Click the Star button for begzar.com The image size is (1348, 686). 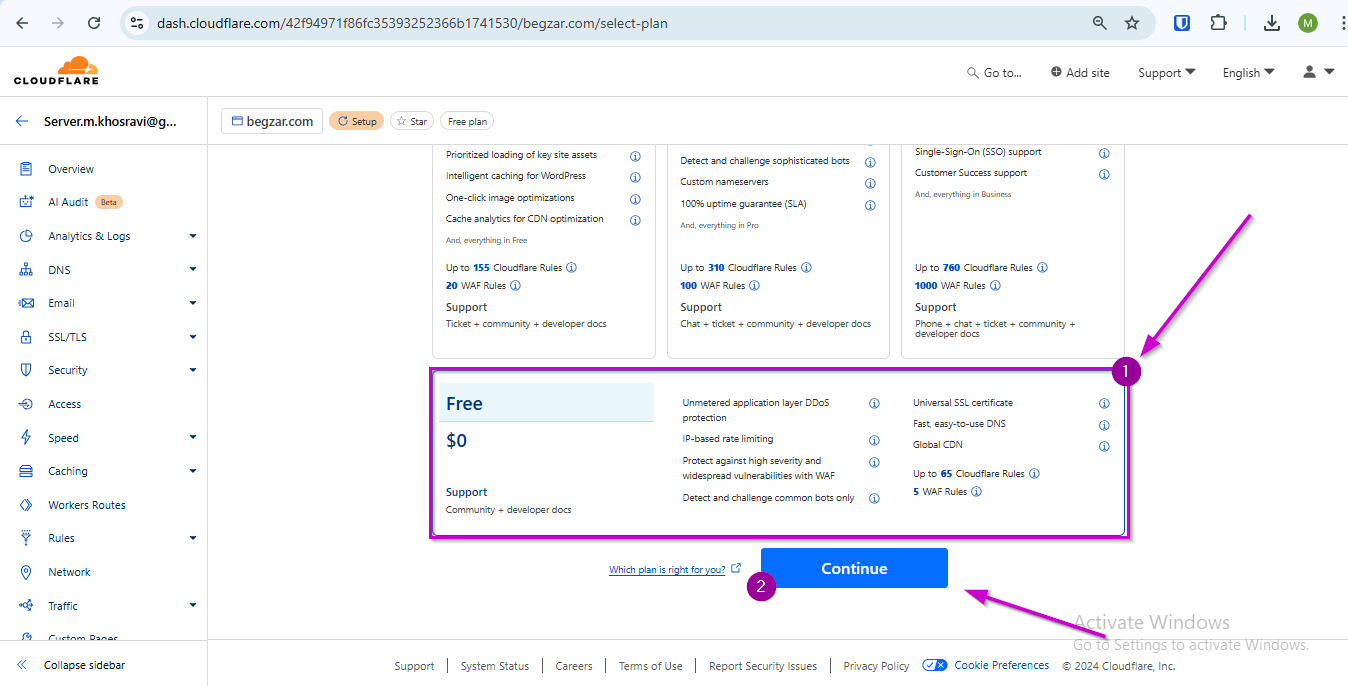tap(412, 121)
